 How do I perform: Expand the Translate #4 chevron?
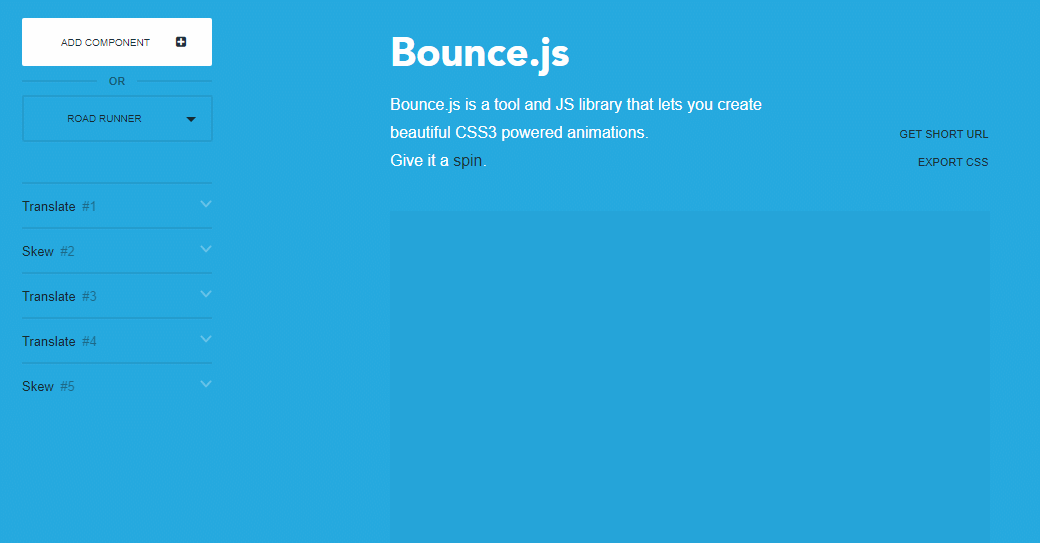tap(206, 339)
